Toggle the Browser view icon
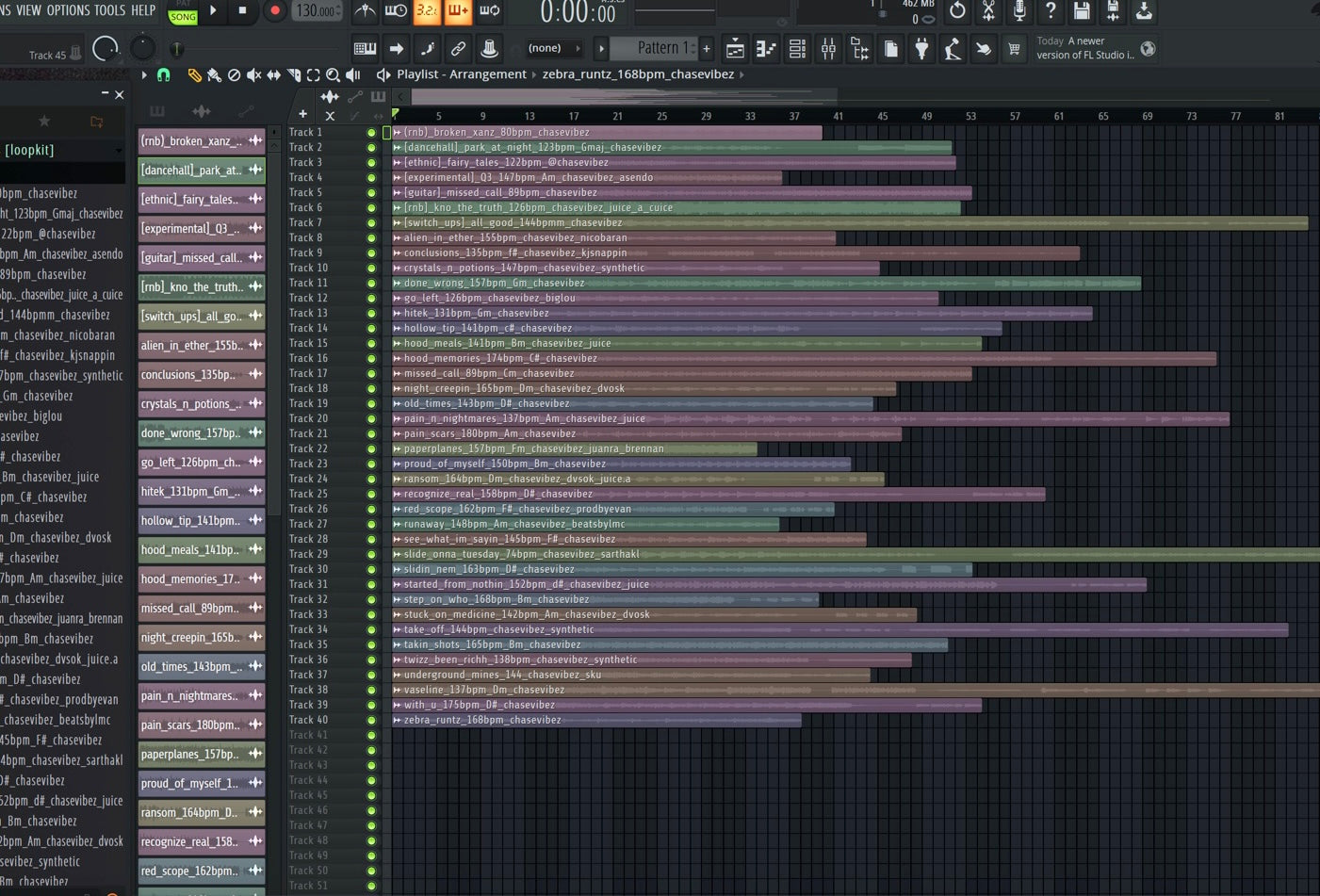This screenshot has height=896, width=1320. point(859,48)
